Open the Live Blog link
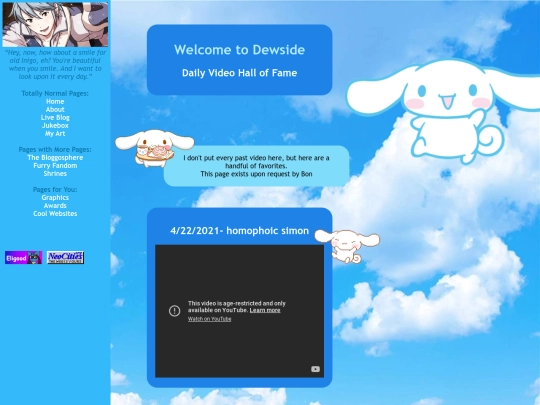Screen dimensions: 540x405 click(55, 117)
